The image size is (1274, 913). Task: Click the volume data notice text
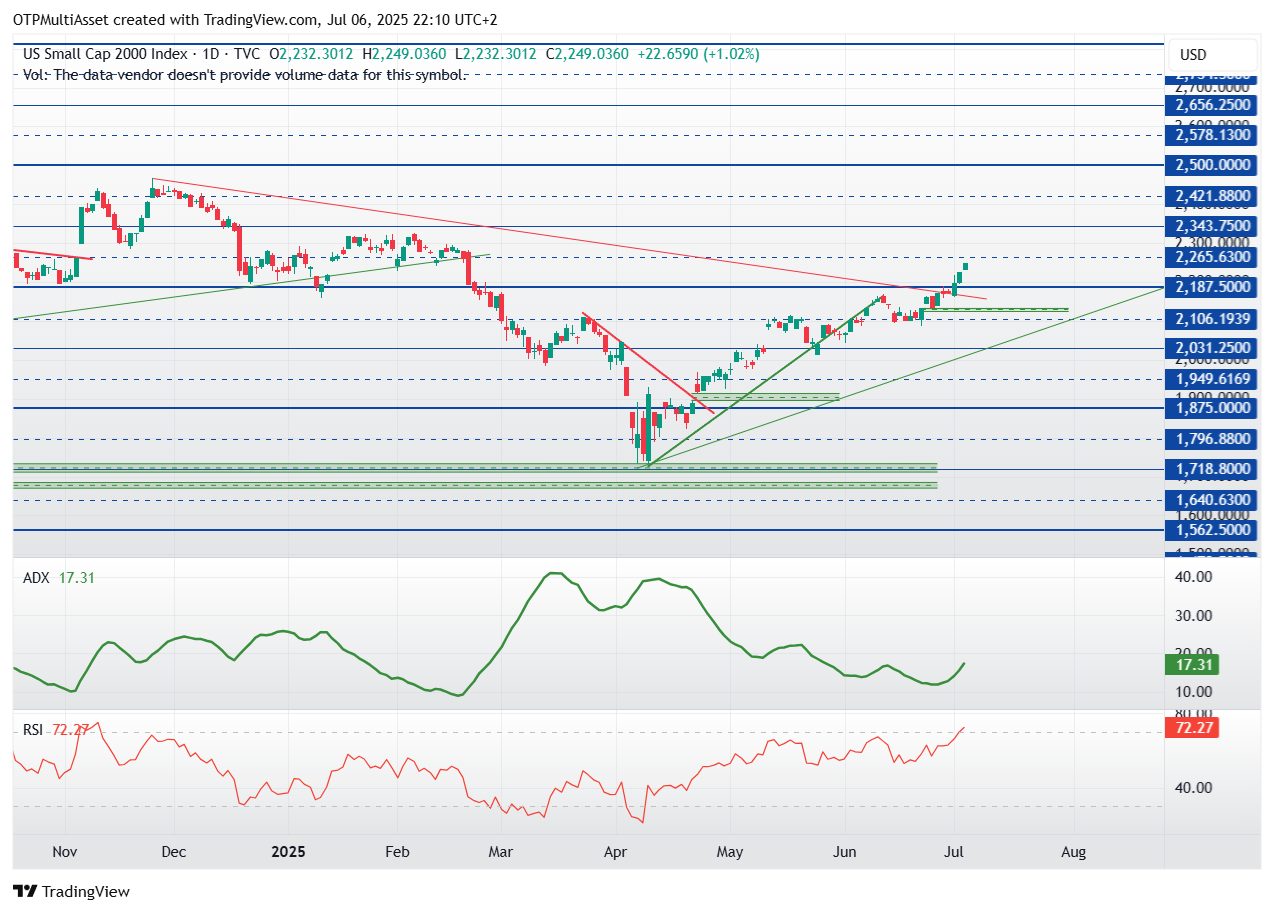point(245,75)
